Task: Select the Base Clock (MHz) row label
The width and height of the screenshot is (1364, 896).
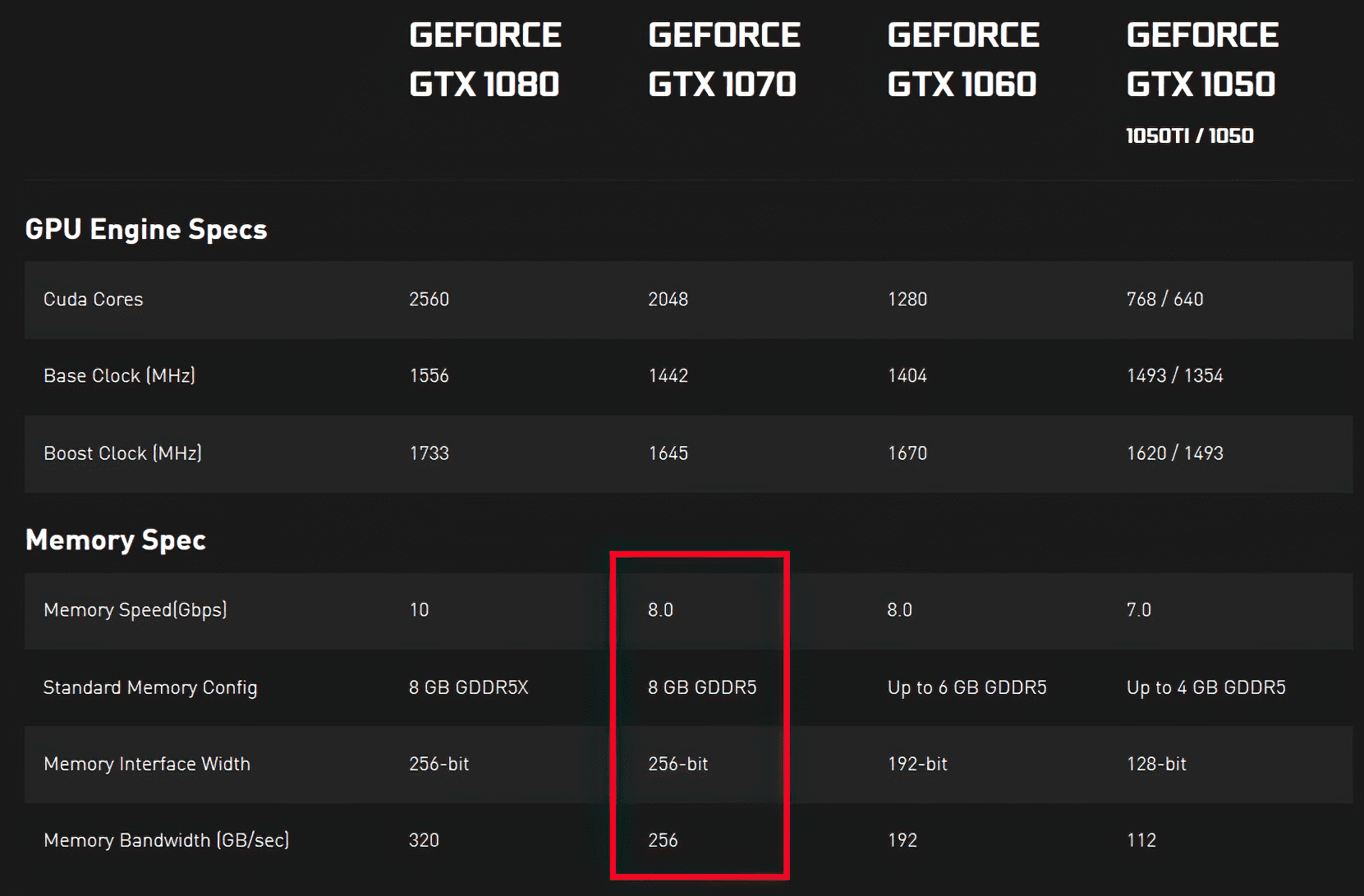Action: (119, 375)
